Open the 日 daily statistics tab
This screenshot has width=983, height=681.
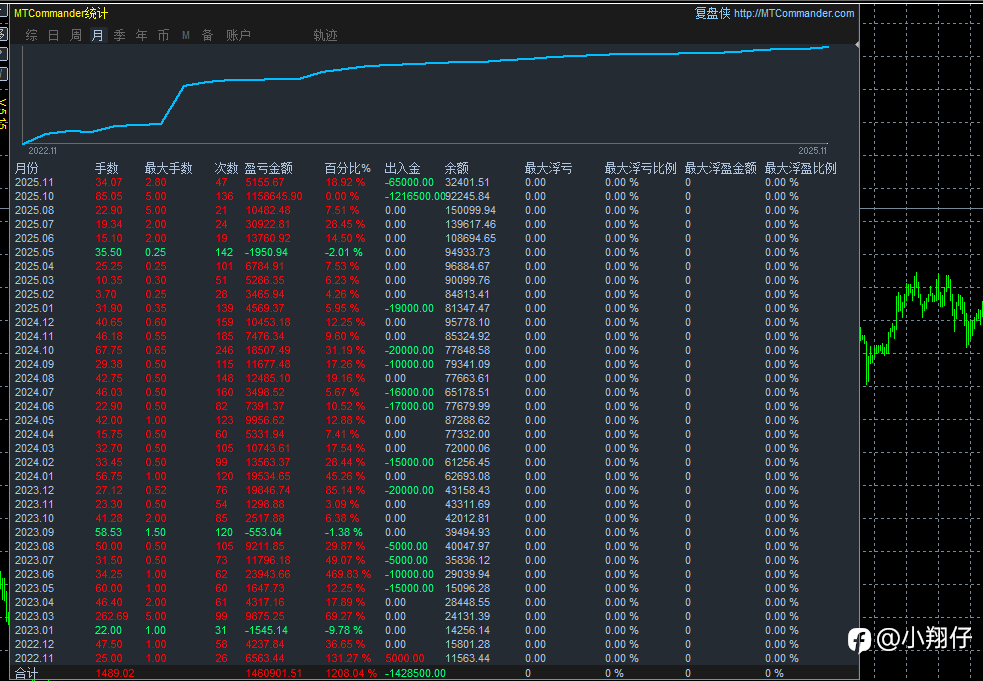[53, 35]
